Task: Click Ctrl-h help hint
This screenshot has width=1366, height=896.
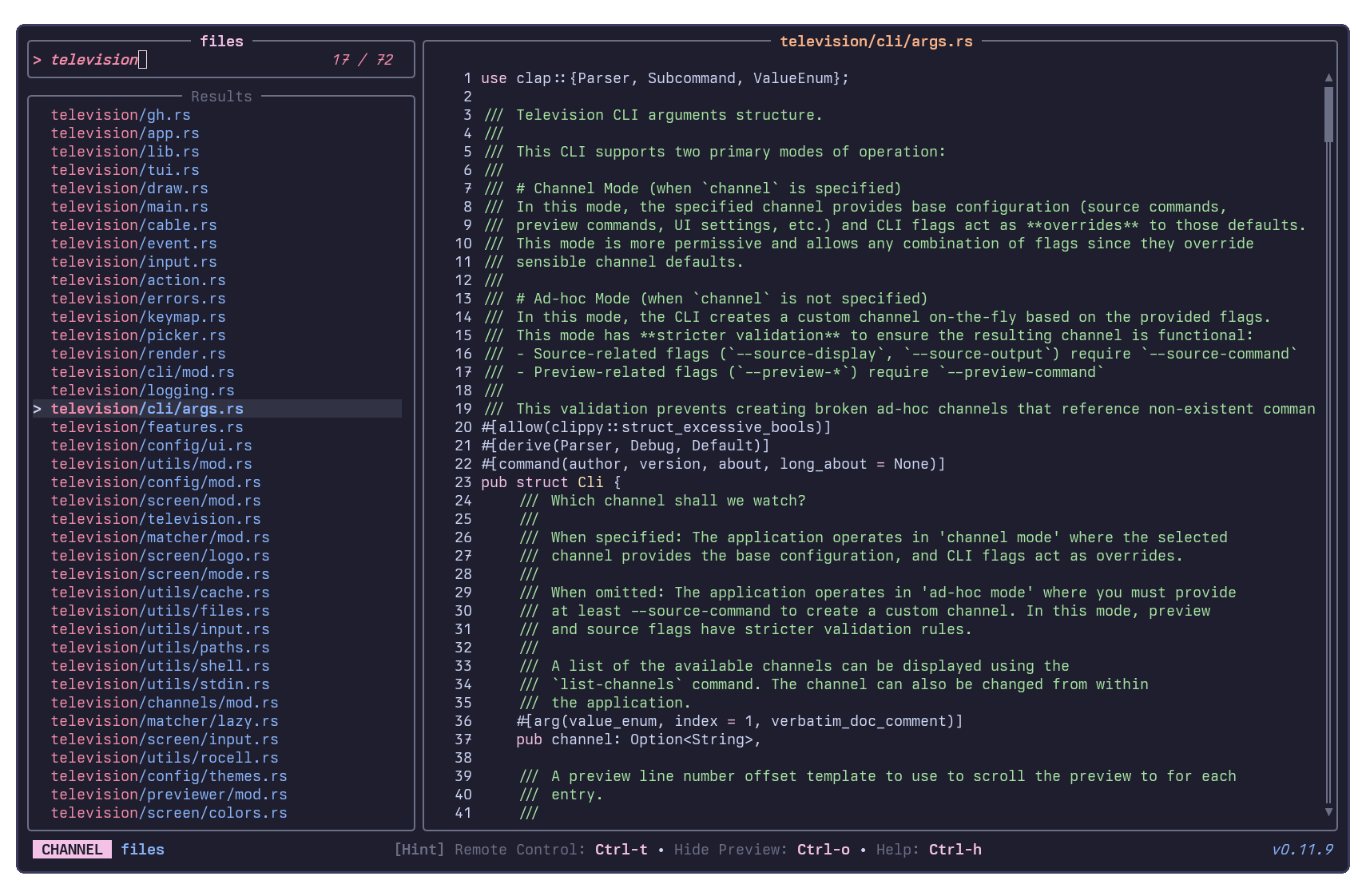Action: (x=955, y=850)
